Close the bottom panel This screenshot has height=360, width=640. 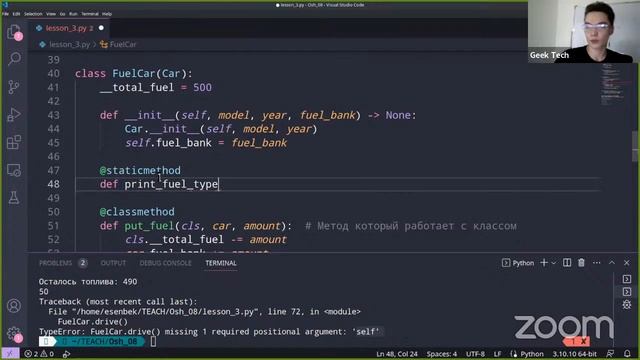pyautogui.click(x=627, y=263)
